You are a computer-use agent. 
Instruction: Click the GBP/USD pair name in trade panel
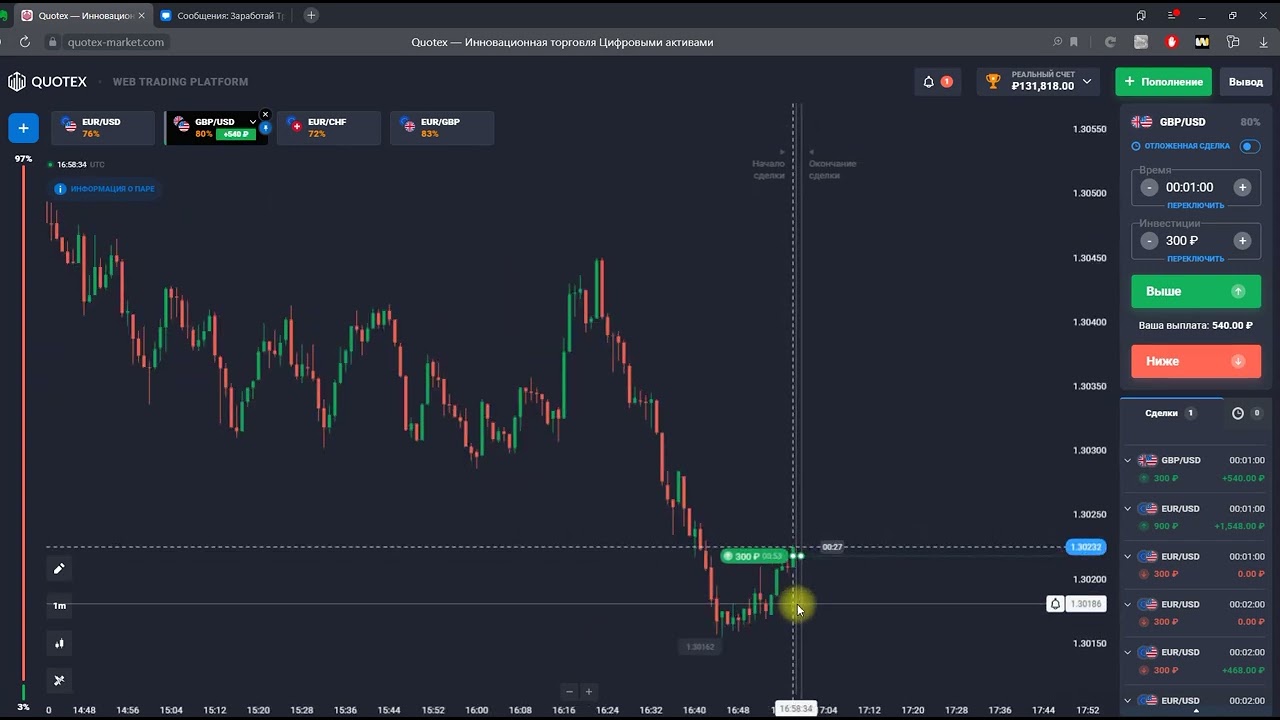(x=1182, y=122)
